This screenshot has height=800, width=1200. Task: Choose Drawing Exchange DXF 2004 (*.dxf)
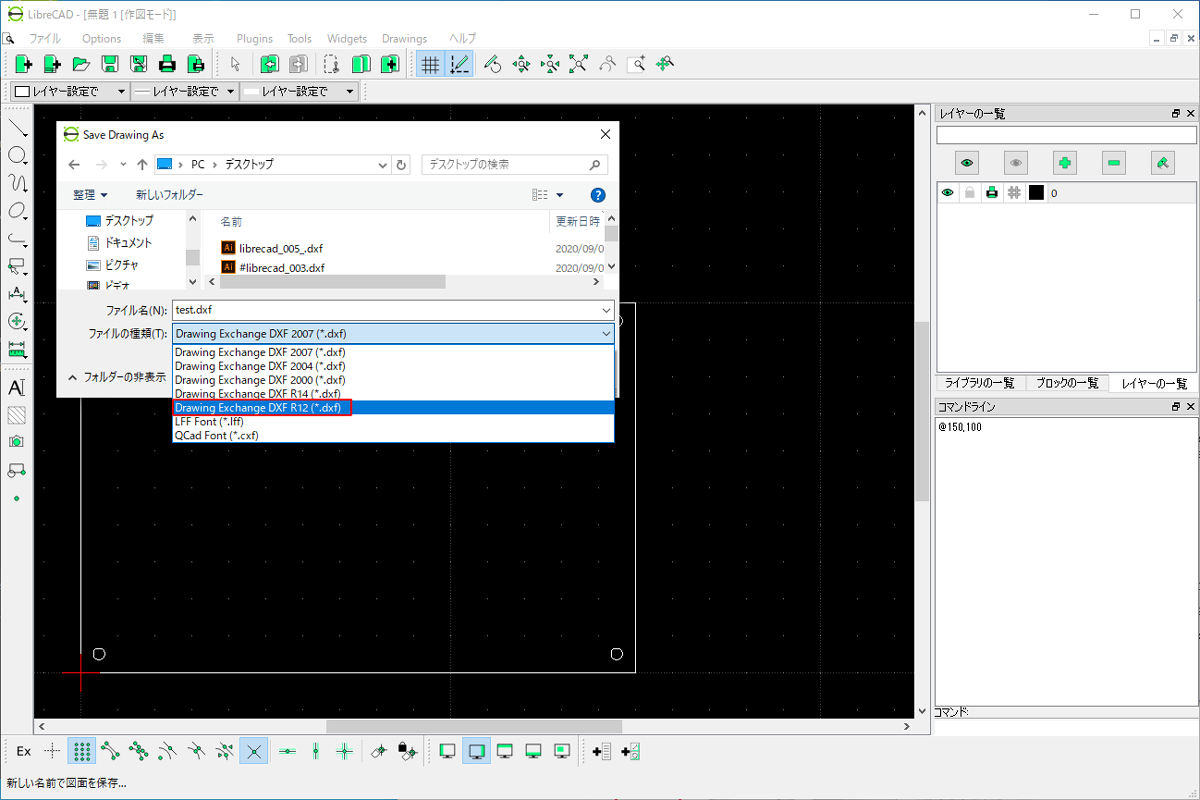[x=393, y=366]
